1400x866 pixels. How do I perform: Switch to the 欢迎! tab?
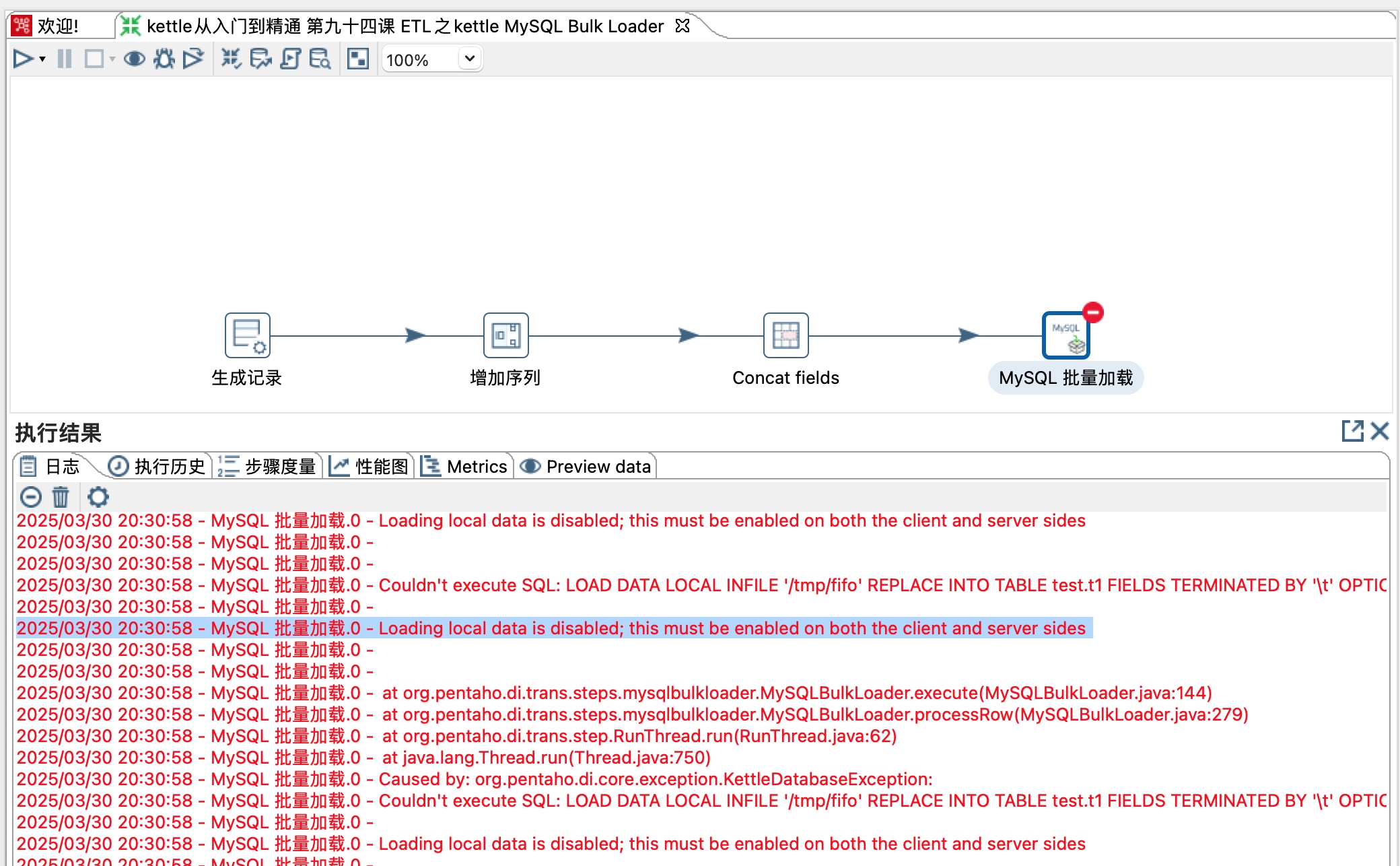(57, 26)
